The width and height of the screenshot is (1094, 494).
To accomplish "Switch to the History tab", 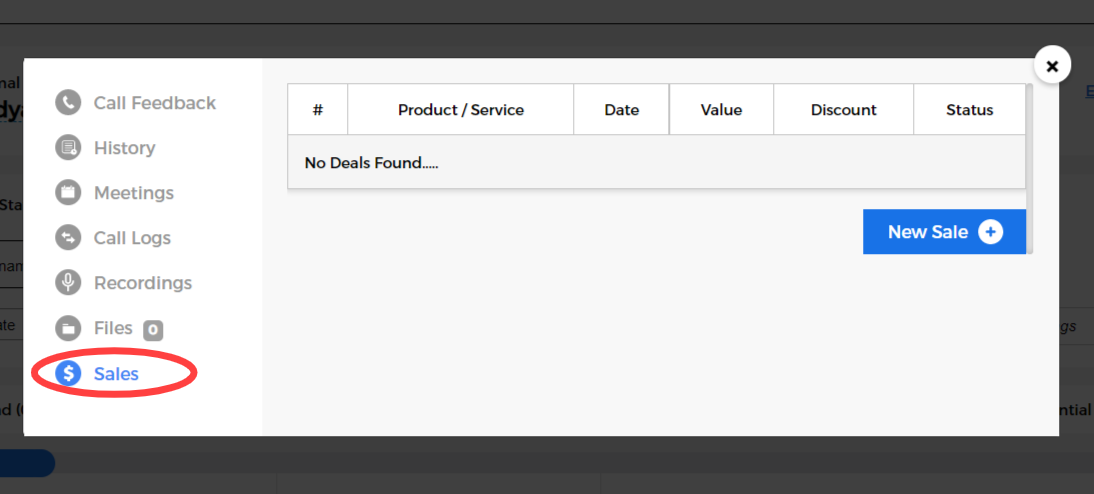I will click(x=124, y=148).
